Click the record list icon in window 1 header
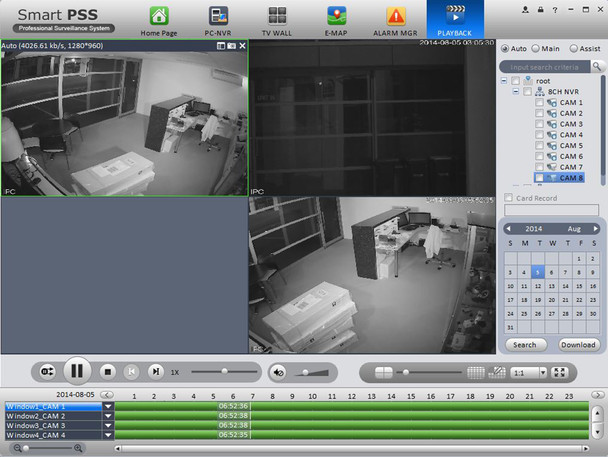The image size is (608, 457). 221,46
